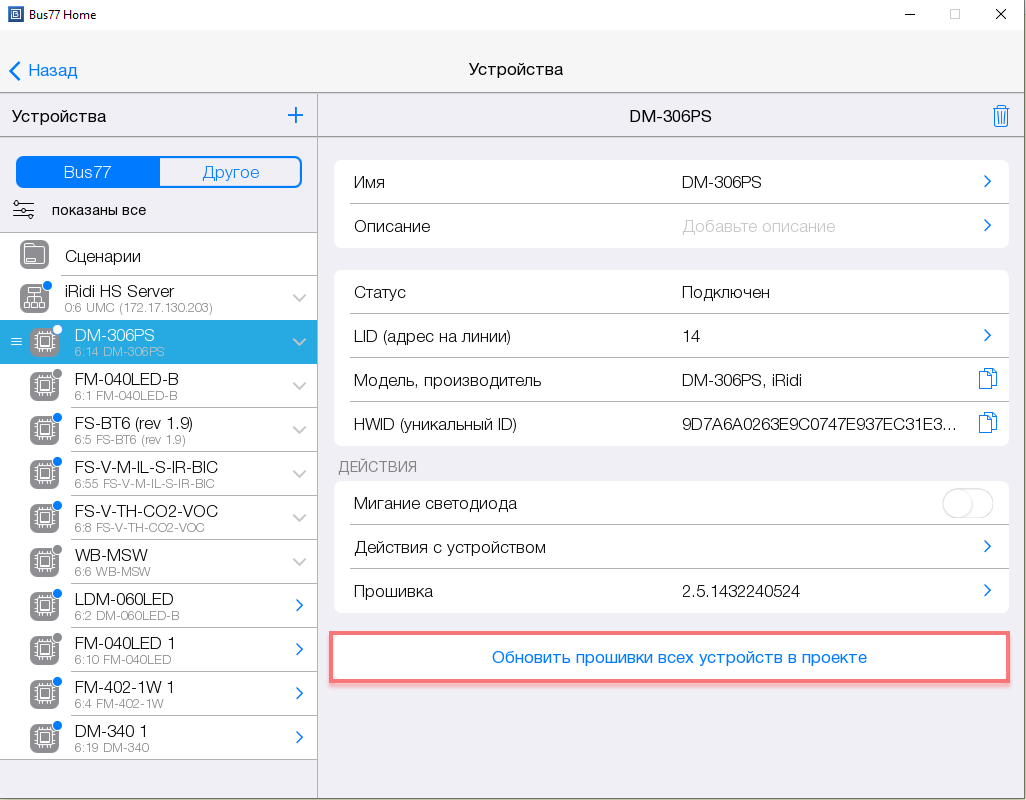Switch to the Bus77 tab
This screenshot has width=1026, height=800.
point(88,172)
